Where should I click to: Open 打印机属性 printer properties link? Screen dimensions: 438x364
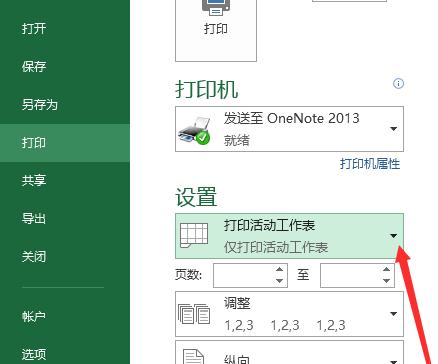(370, 164)
